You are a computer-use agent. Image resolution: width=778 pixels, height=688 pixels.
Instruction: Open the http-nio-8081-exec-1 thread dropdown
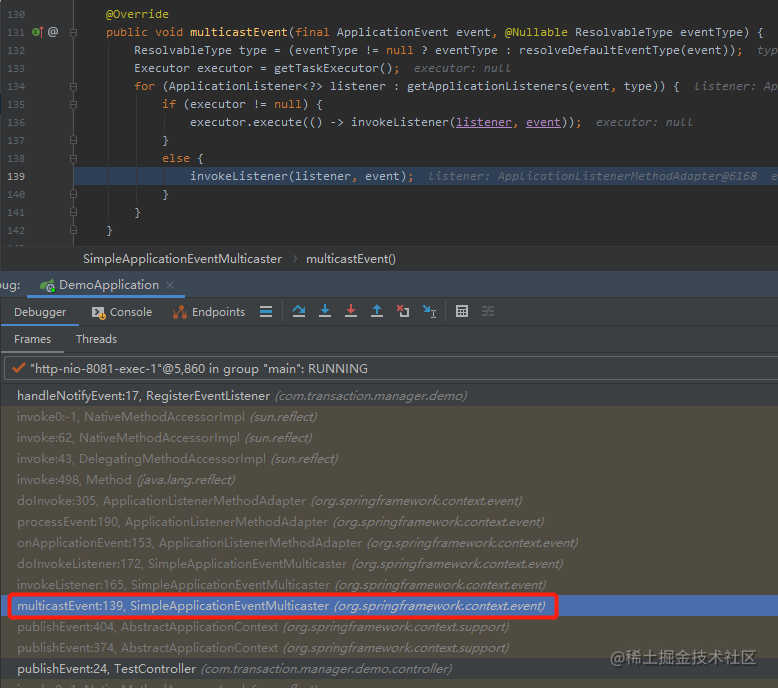[x=390, y=369]
